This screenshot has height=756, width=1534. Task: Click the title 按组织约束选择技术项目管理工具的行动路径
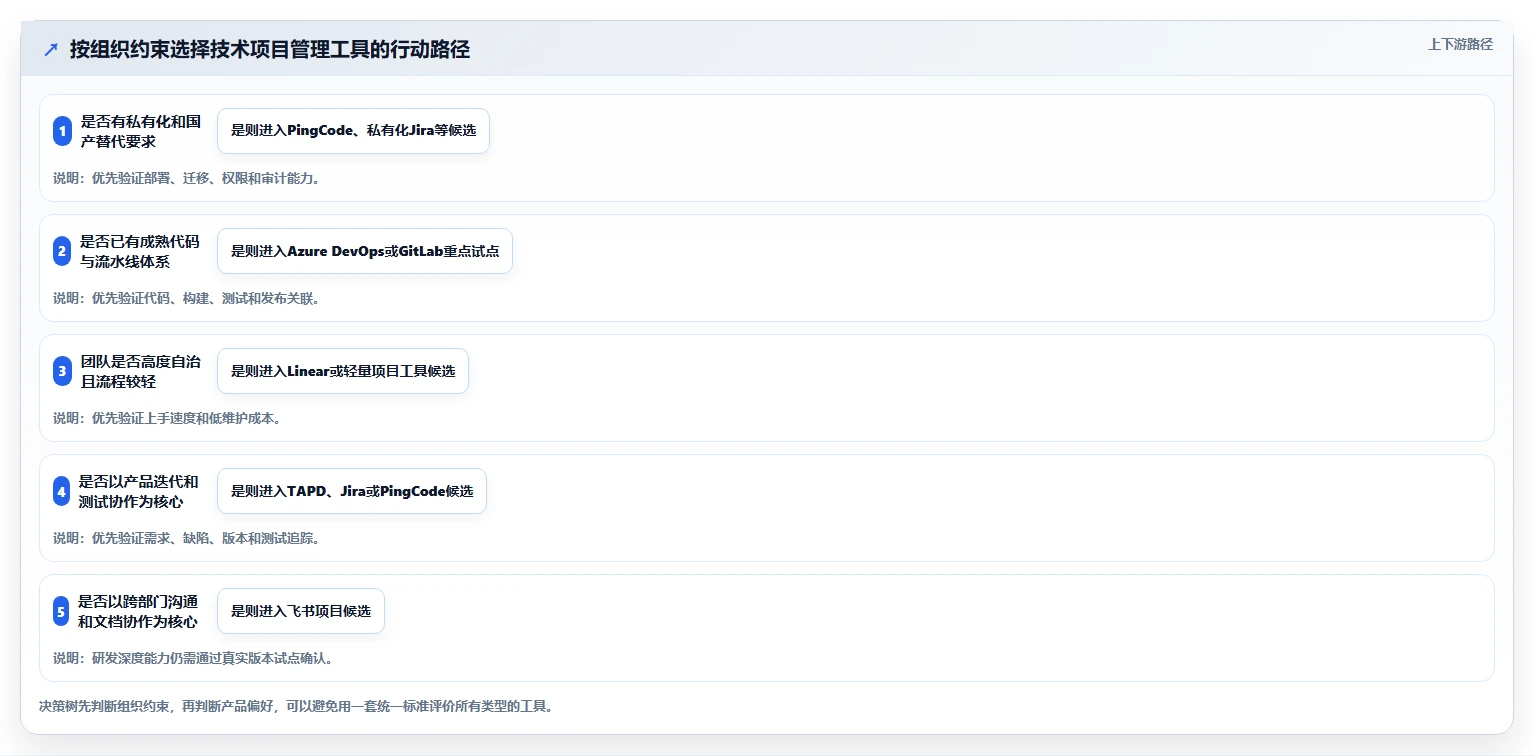(270, 50)
